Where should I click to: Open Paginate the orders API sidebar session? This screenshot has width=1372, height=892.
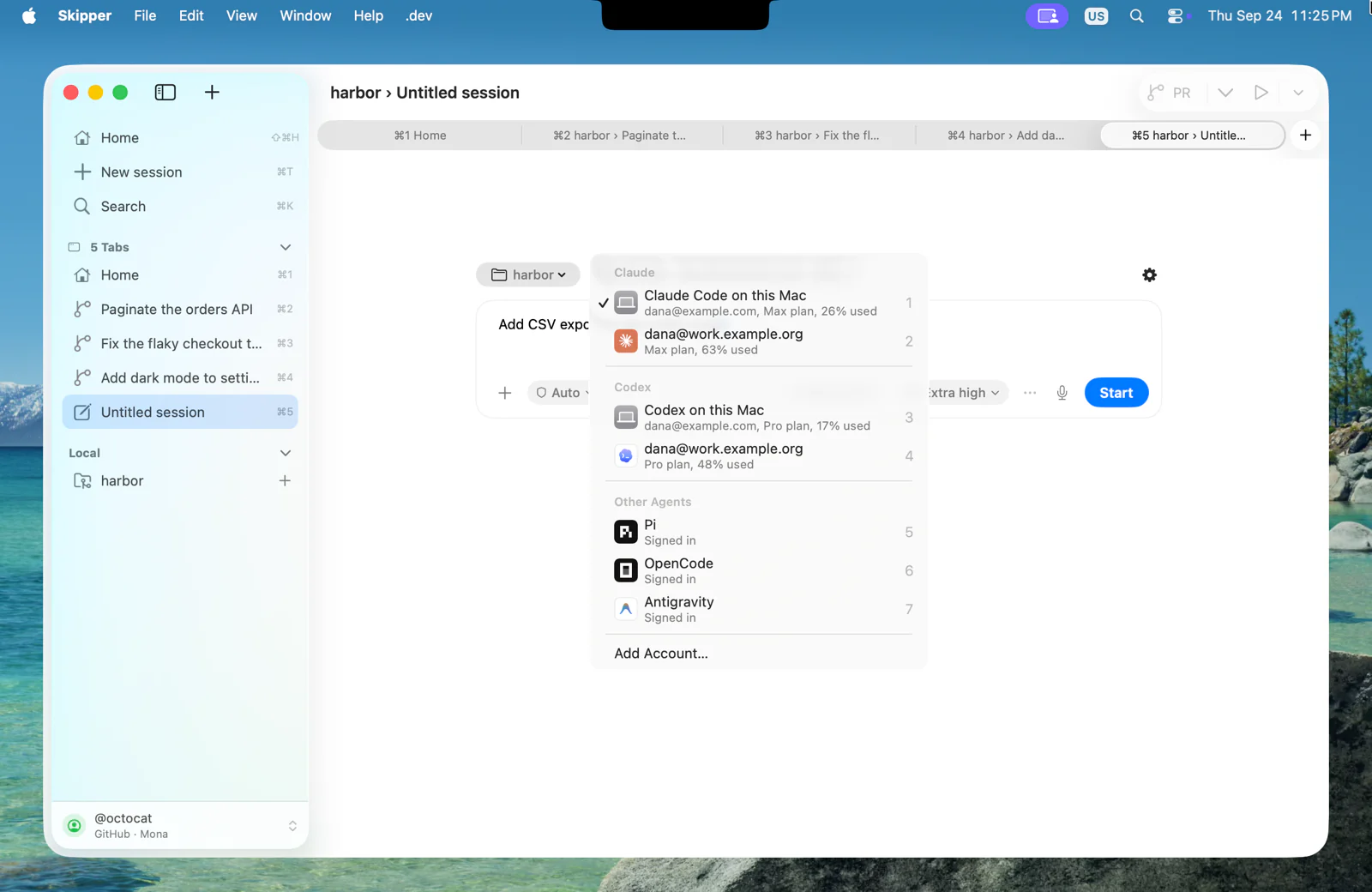[x=180, y=310]
